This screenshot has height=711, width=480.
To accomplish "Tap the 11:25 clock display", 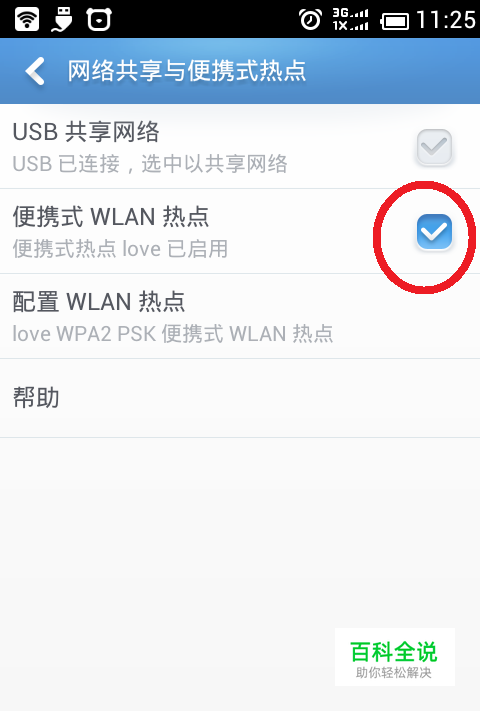I will click(446, 20).
